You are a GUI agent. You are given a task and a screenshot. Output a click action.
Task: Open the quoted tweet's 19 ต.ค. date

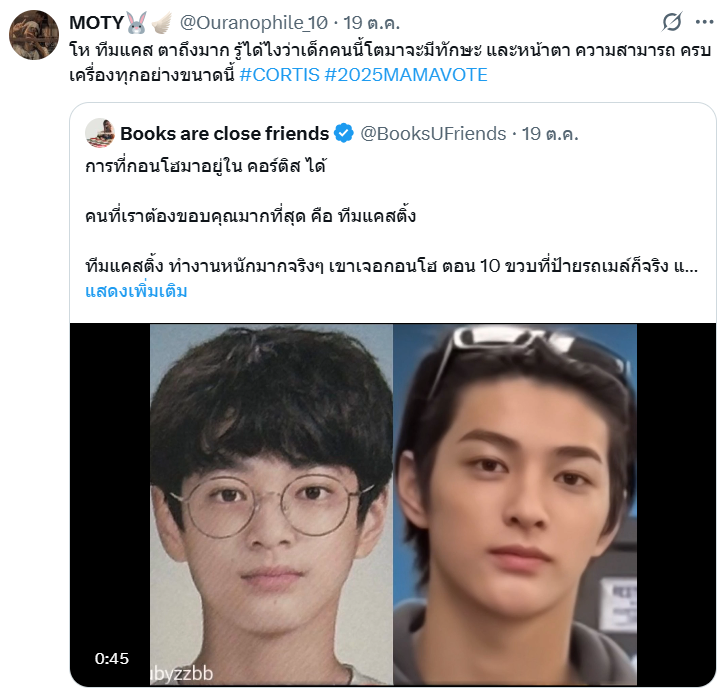click(550, 133)
